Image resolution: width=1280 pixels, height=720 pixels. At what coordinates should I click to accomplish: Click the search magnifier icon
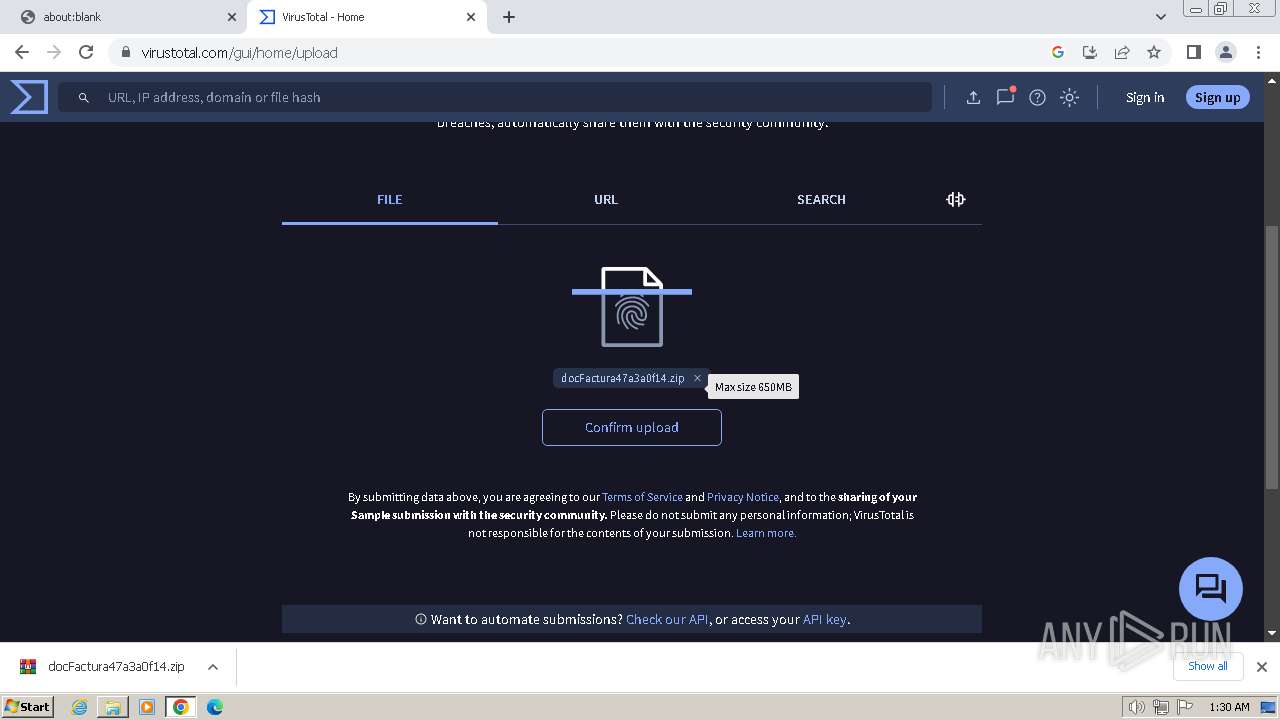click(84, 97)
